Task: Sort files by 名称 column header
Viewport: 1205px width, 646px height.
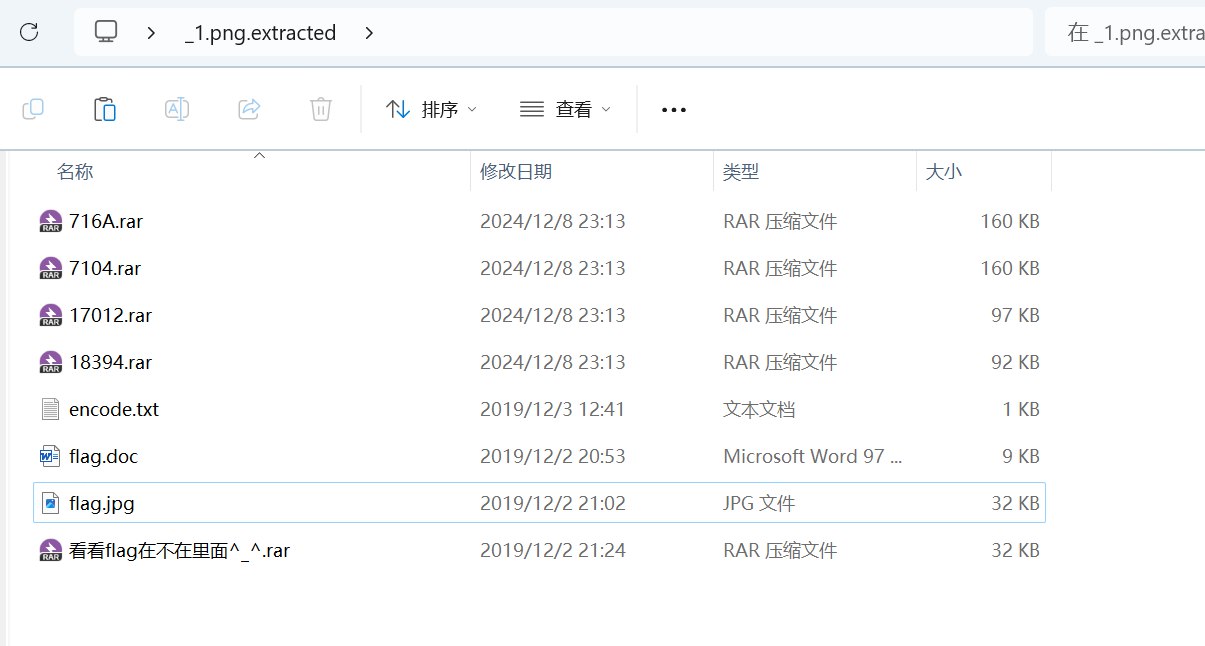Action: pos(75,172)
